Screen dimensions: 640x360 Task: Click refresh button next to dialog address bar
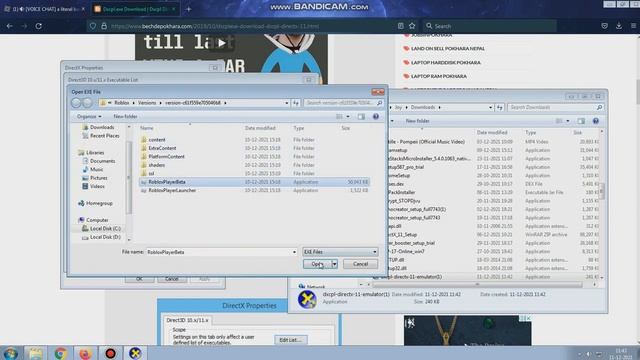pyautogui.click(x=296, y=103)
